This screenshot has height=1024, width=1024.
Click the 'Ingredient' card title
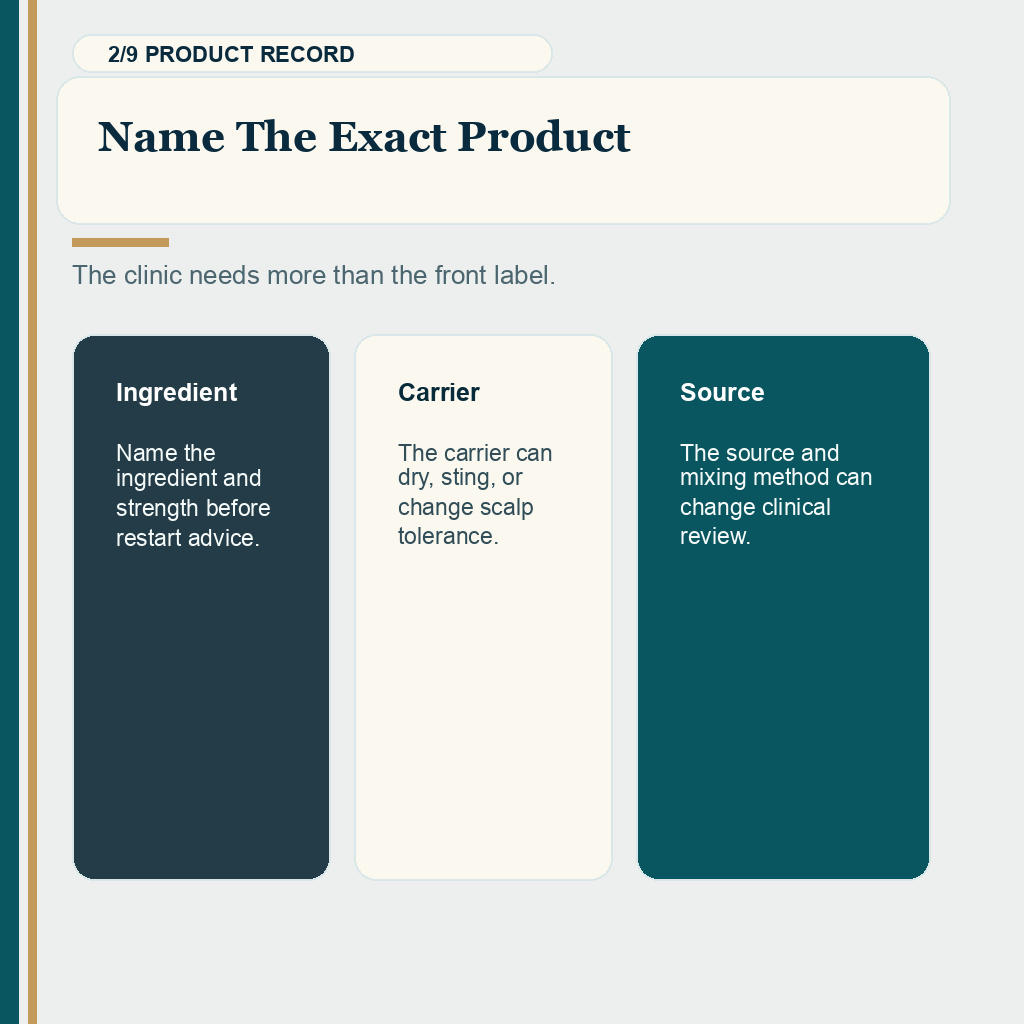[176, 392]
